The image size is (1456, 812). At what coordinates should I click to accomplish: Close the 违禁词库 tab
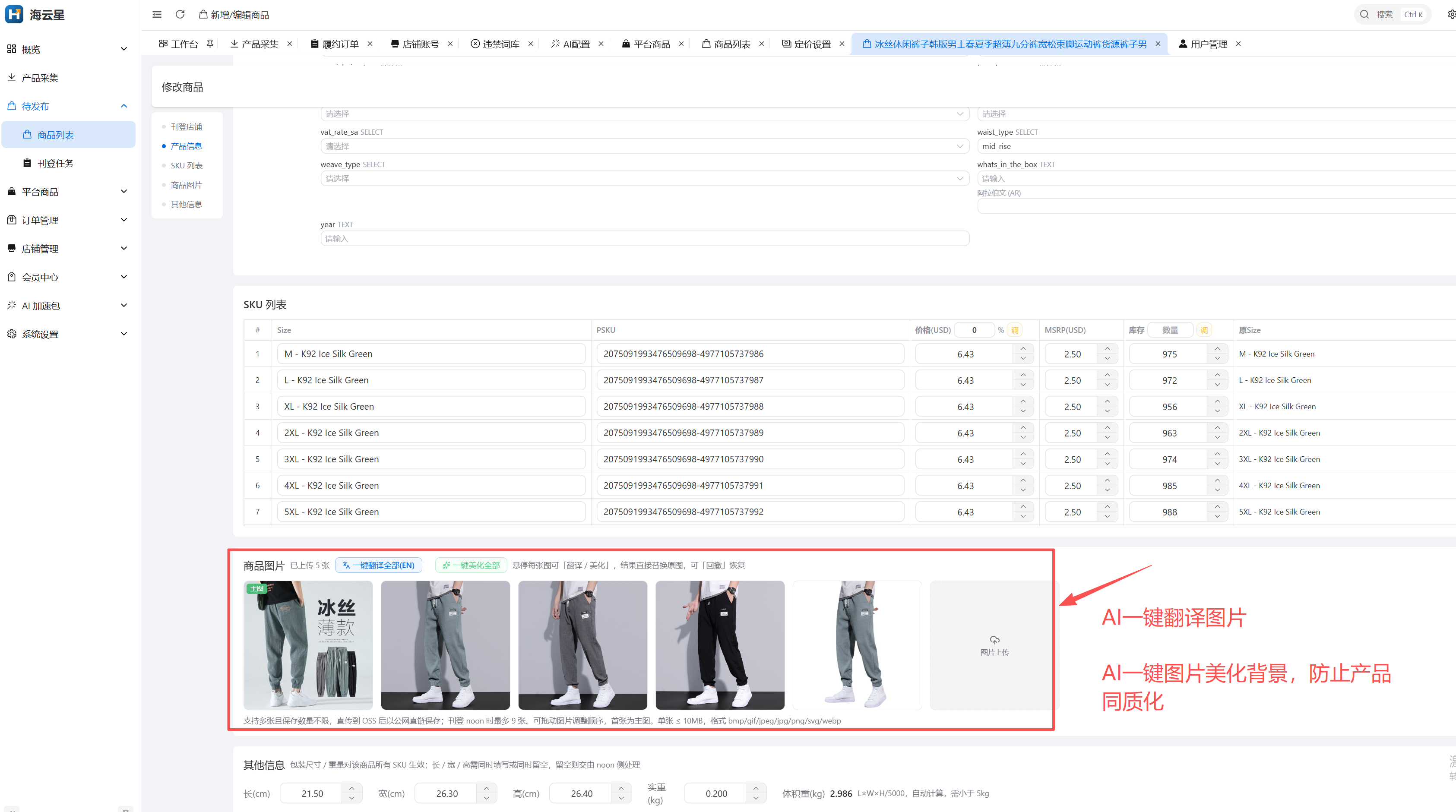[x=531, y=44]
